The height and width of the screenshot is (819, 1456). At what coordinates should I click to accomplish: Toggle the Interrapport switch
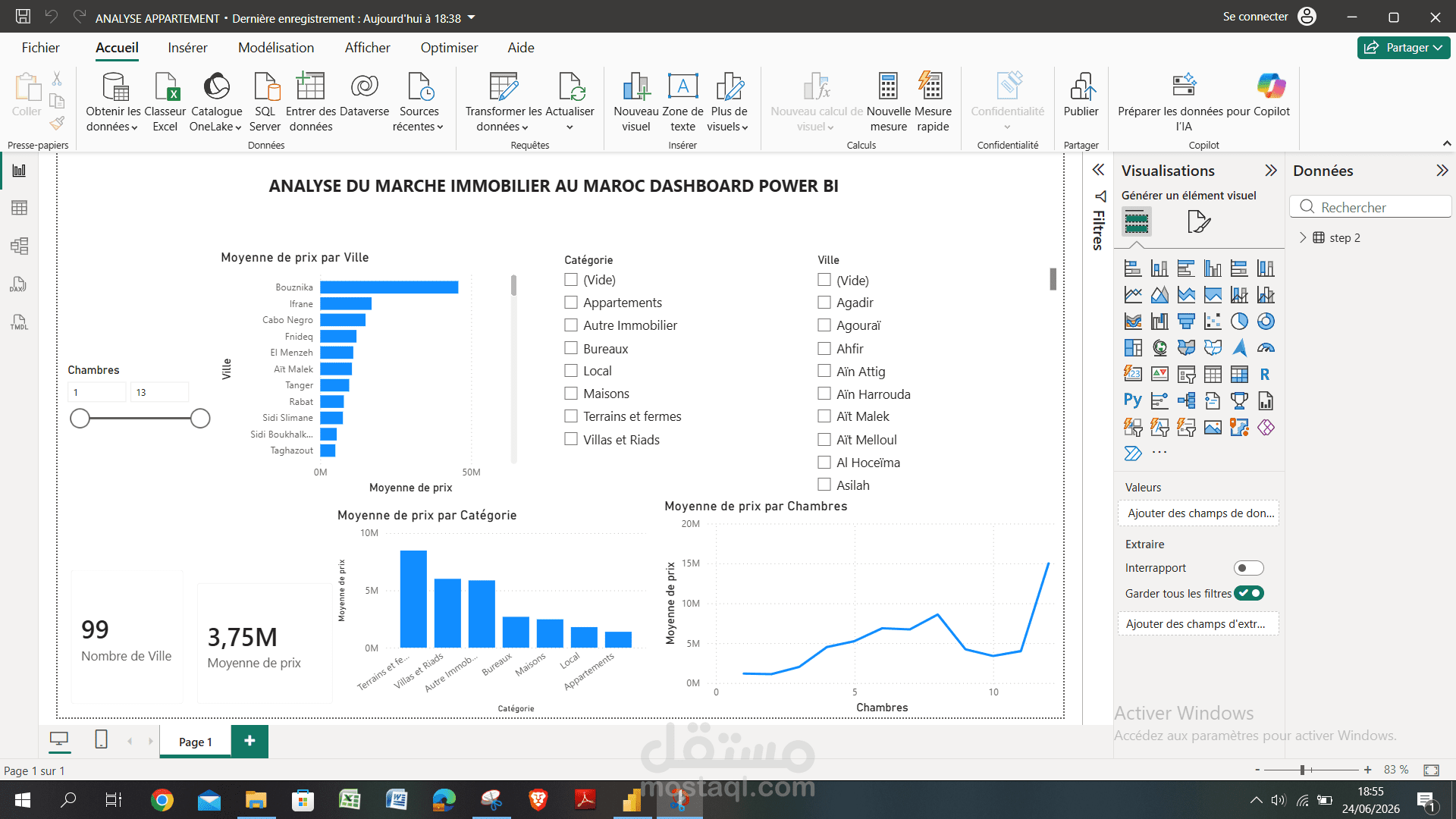1248,568
